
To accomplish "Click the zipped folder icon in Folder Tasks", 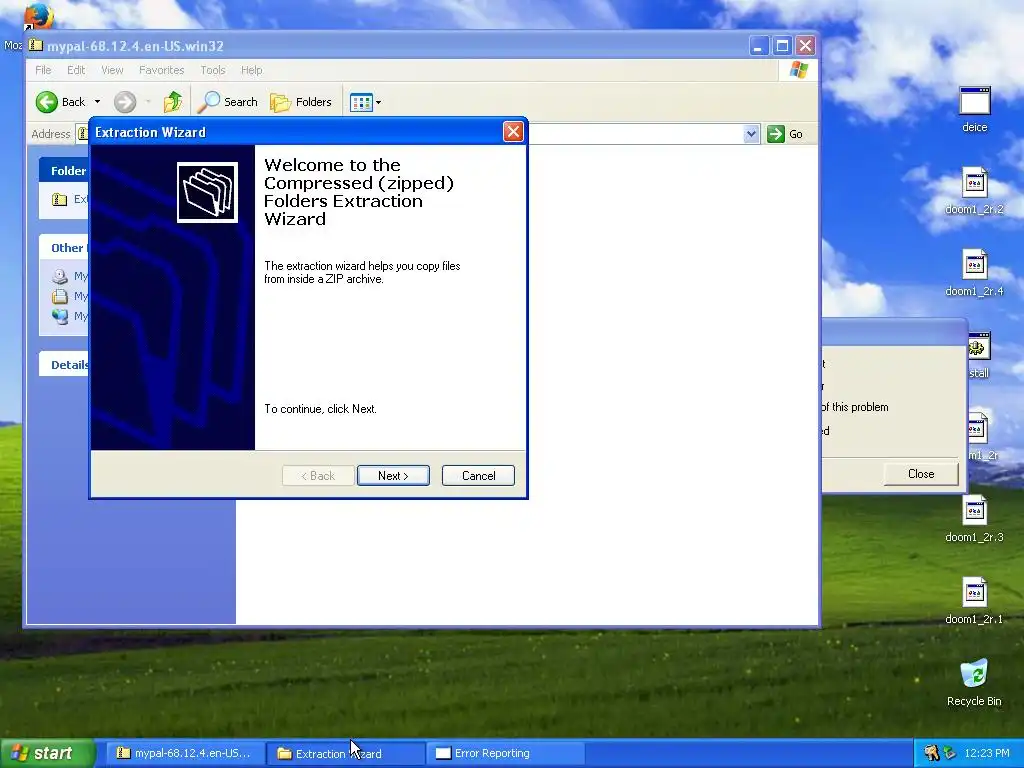I will (59, 199).
